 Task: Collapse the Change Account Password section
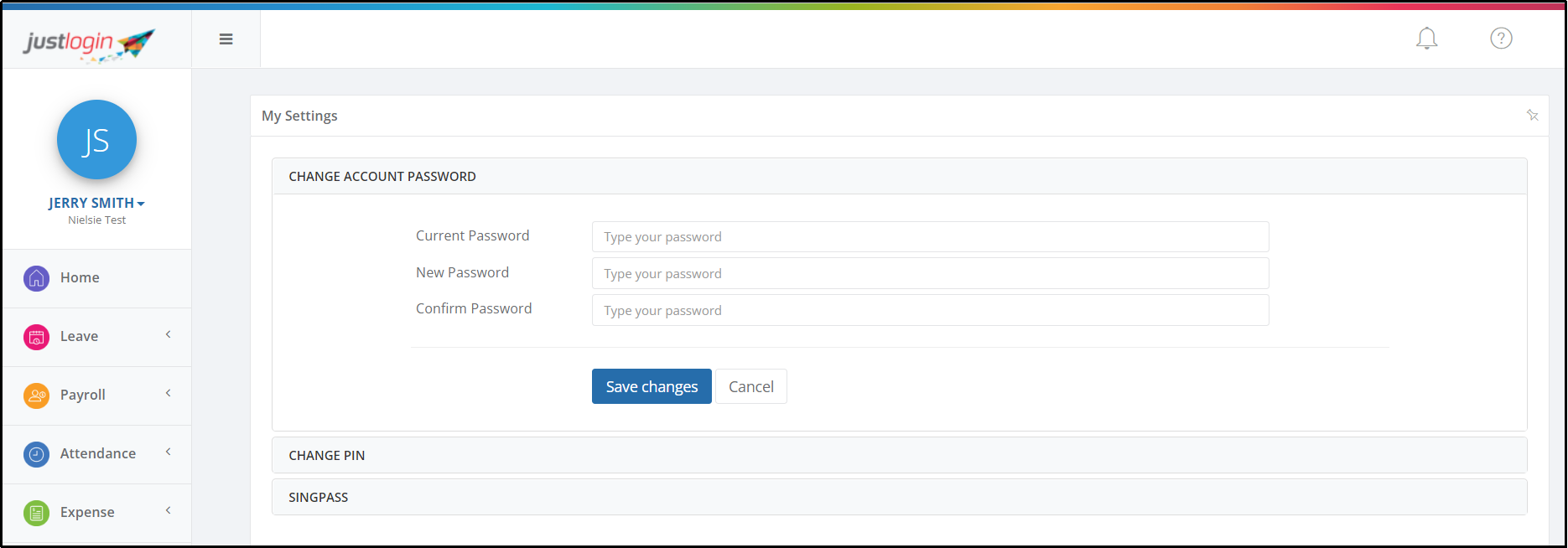(x=899, y=177)
